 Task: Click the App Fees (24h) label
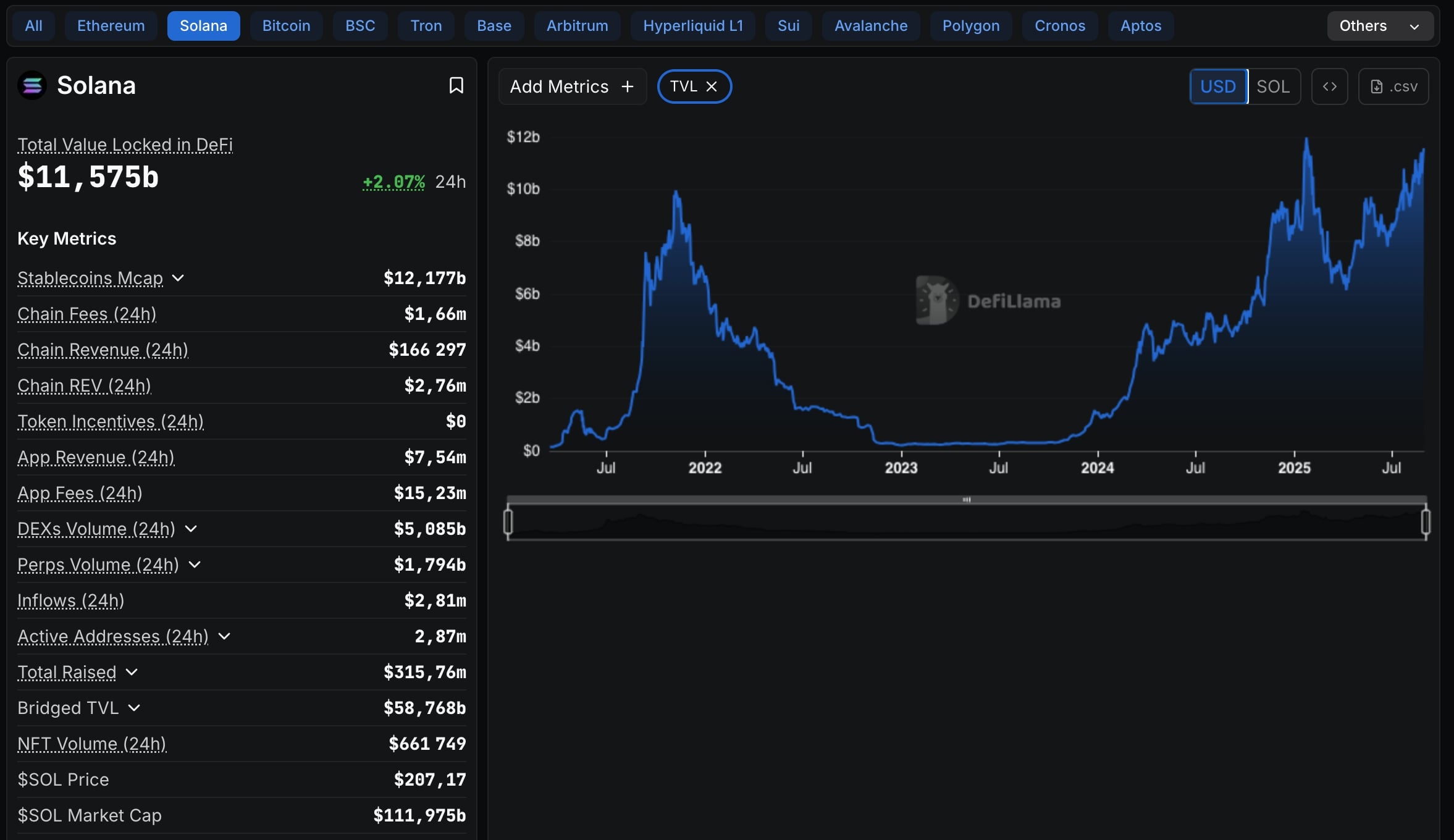tap(80, 493)
